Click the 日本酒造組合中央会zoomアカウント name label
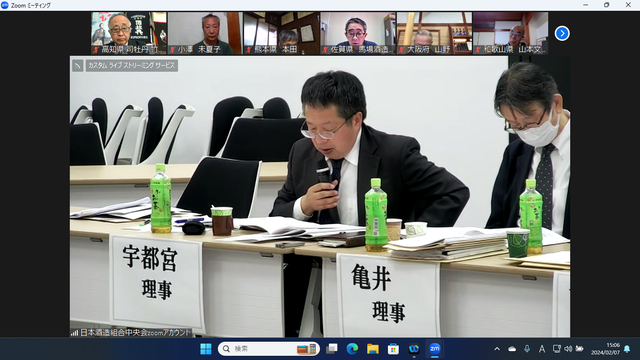Image resolution: width=640 pixels, height=360 pixels. coord(136,333)
